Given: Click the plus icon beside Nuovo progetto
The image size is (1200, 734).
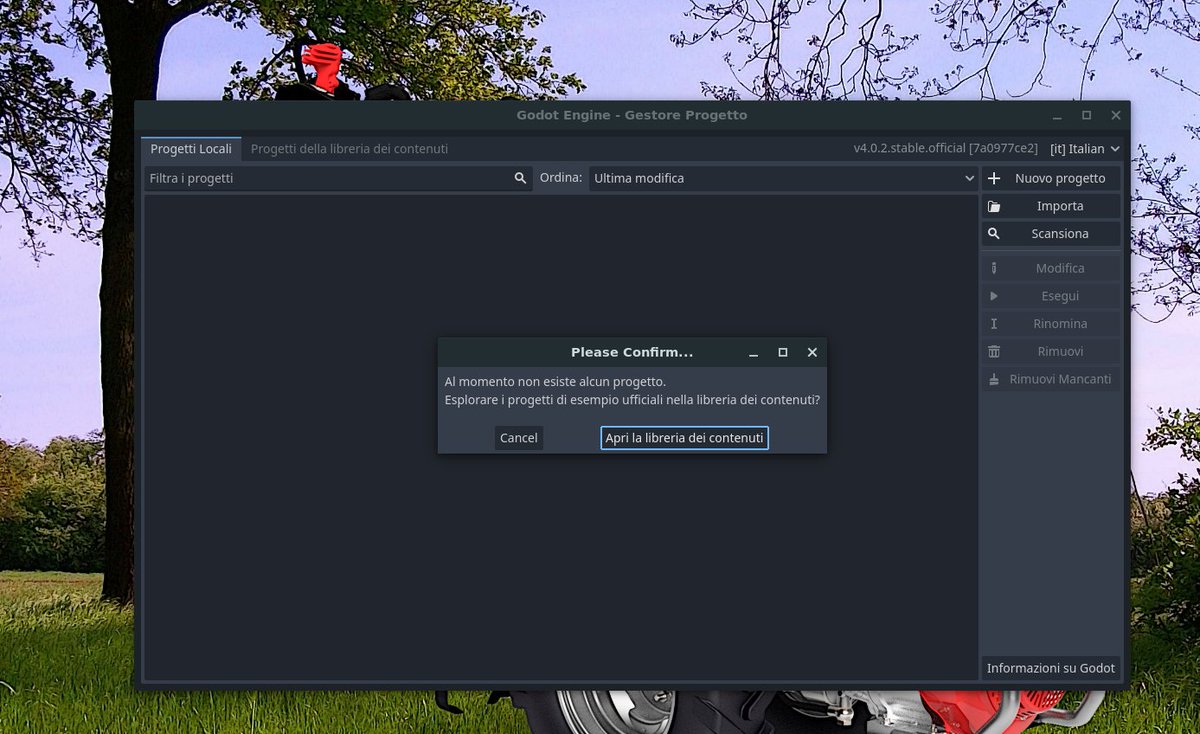Looking at the screenshot, I should [994, 178].
